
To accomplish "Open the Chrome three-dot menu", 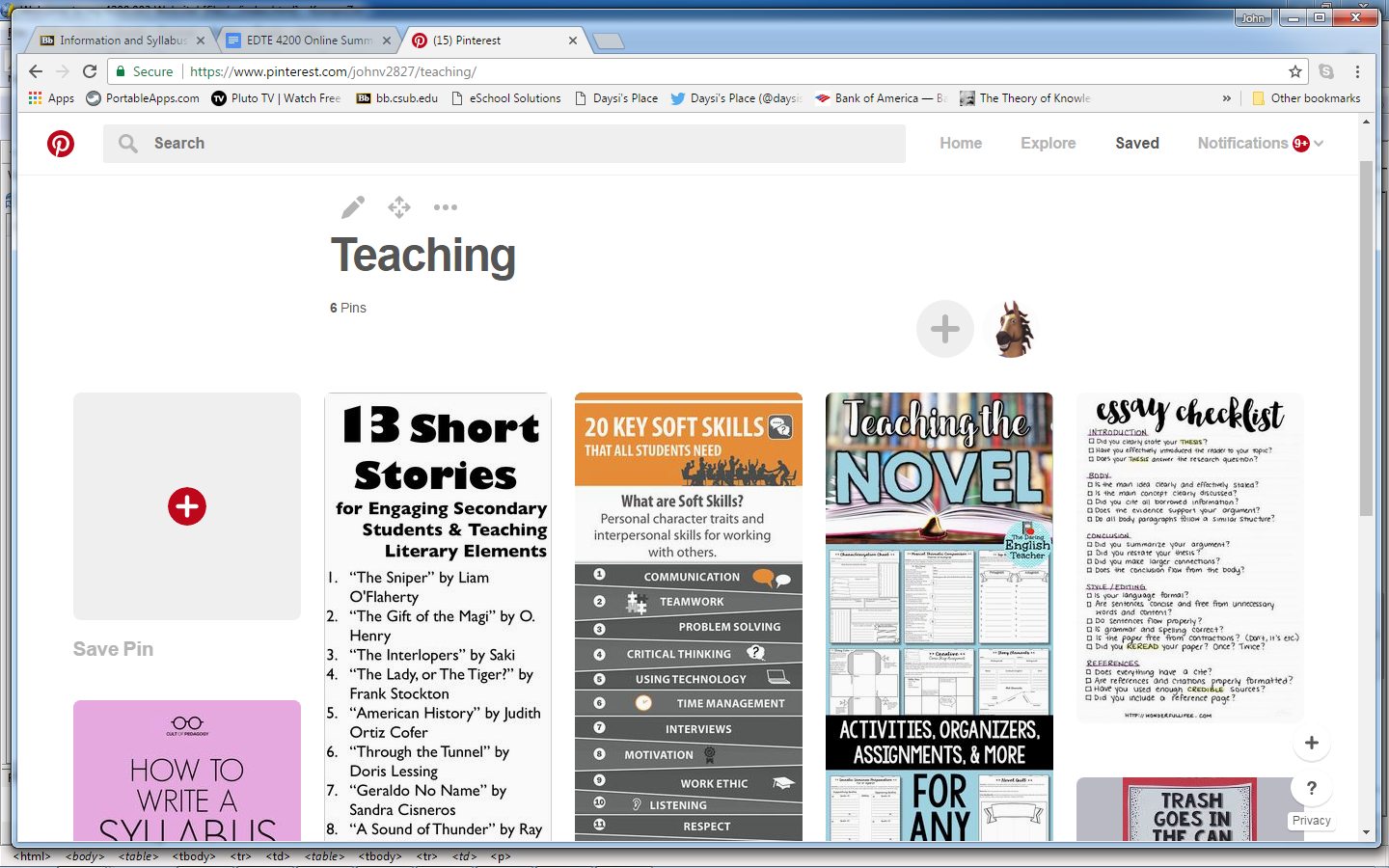I will (x=1357, y=71).
